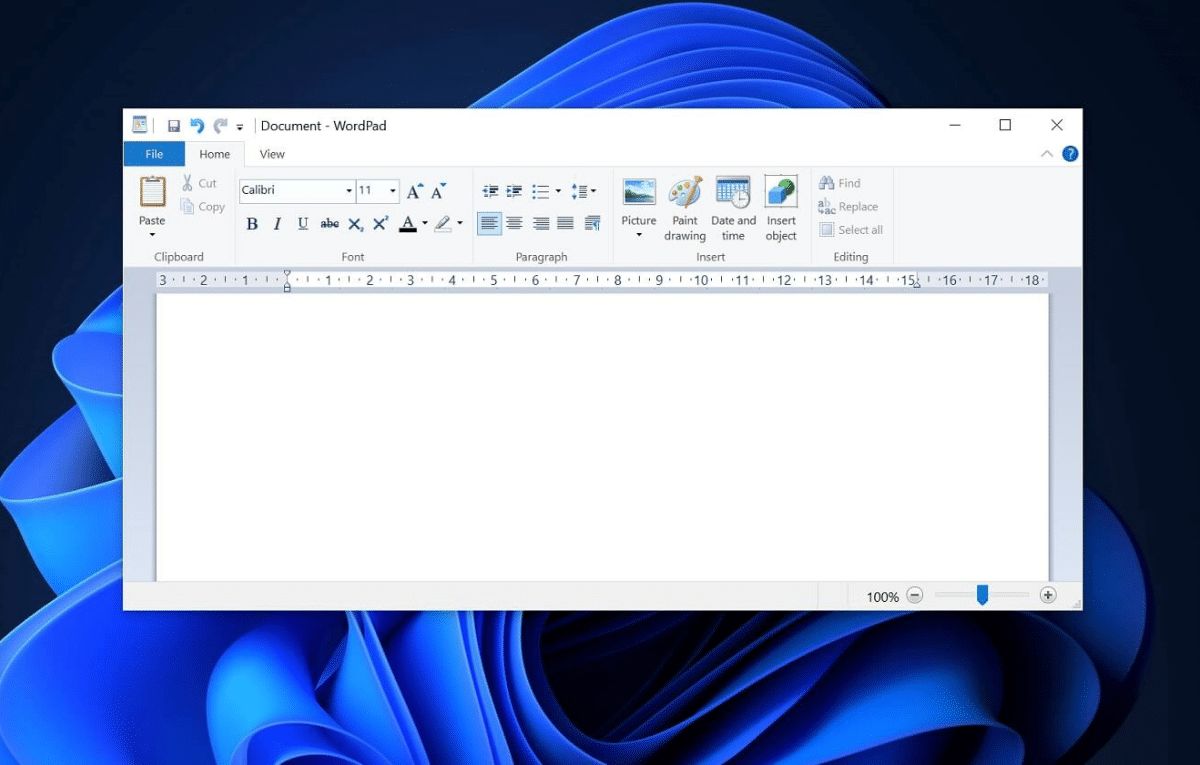Image resolution: width=1200 pixels, height=765 pixels.
Task: Click inside the blank document page
Action: pyautogui.click(x=600, y=430)
